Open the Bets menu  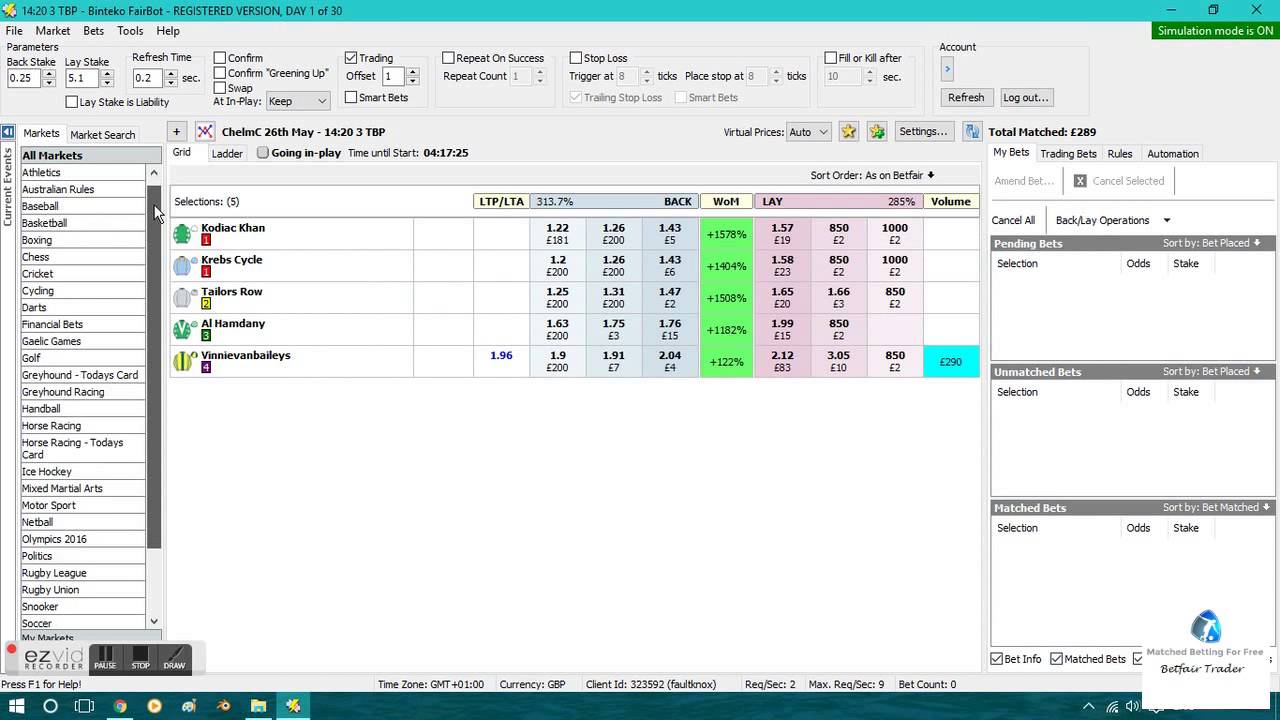point(94,31)
